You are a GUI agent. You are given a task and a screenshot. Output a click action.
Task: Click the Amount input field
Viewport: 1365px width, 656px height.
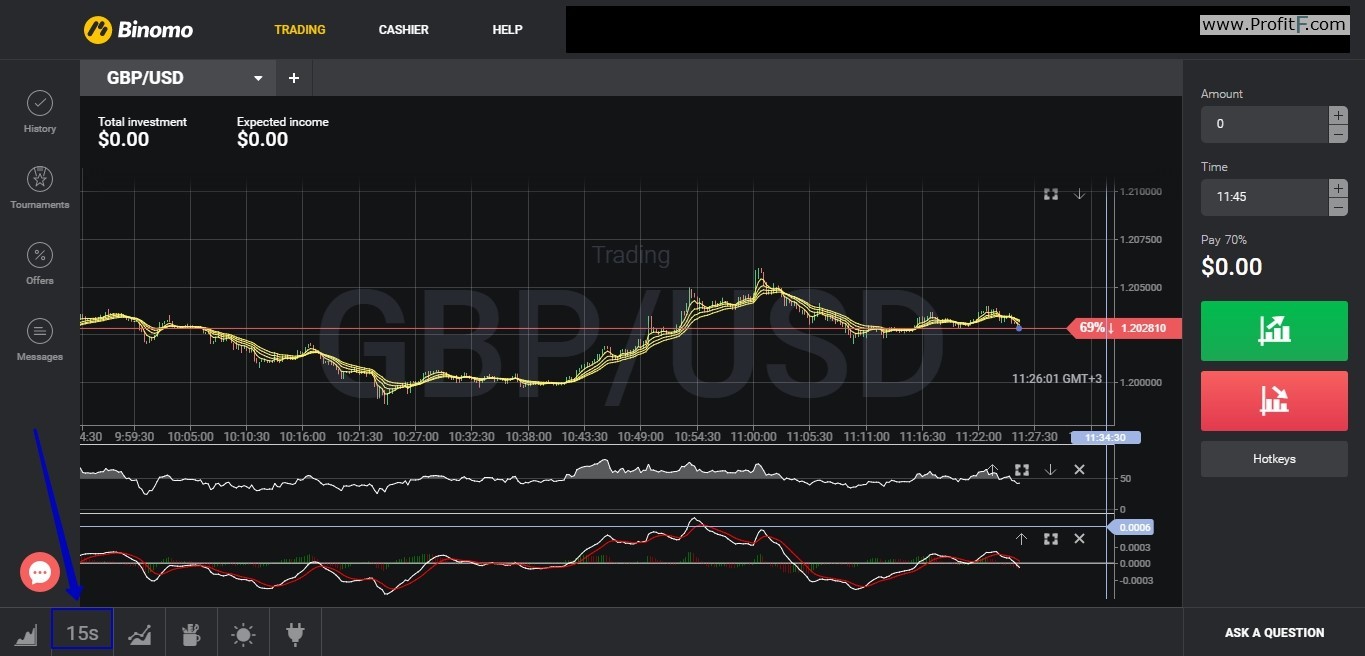(x=1265, y=124)
